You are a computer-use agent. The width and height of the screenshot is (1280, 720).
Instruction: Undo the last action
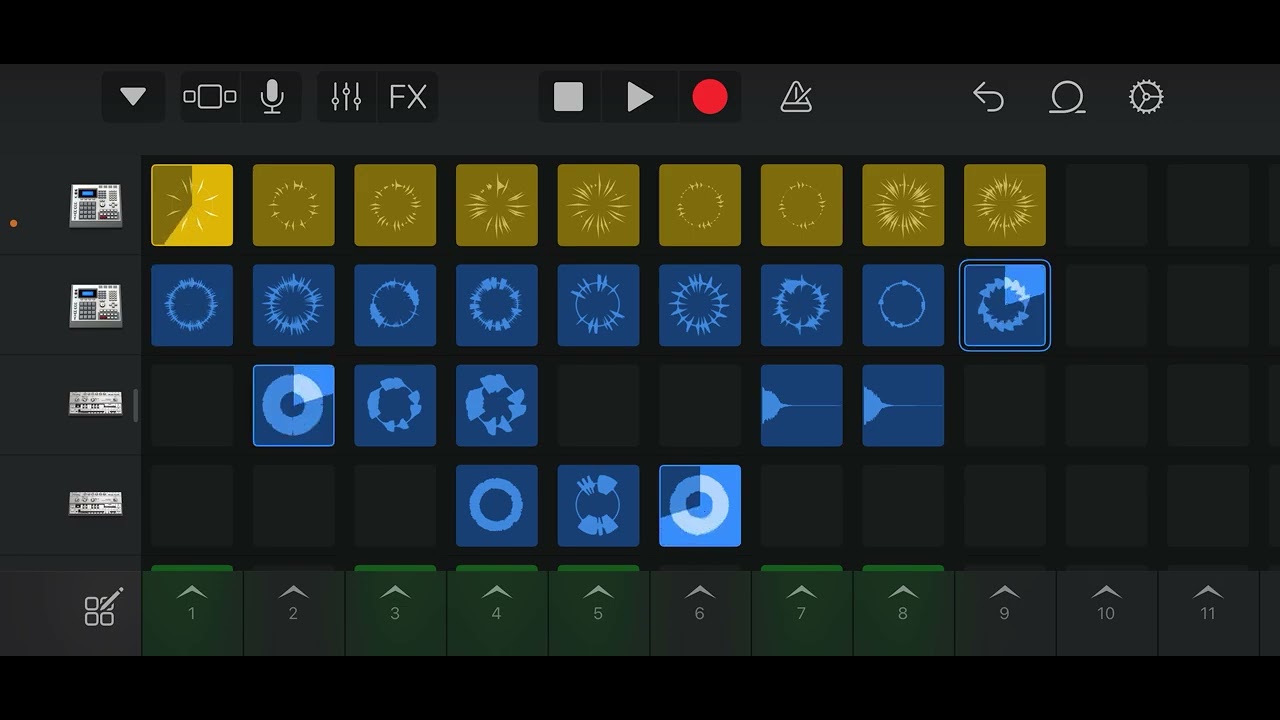click(988, 97)
